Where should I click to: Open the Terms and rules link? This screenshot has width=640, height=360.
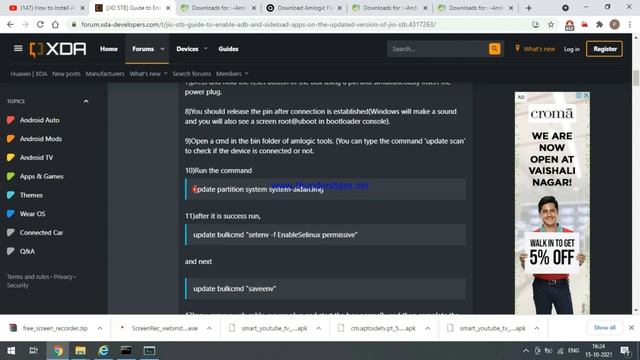coord(28,276)
